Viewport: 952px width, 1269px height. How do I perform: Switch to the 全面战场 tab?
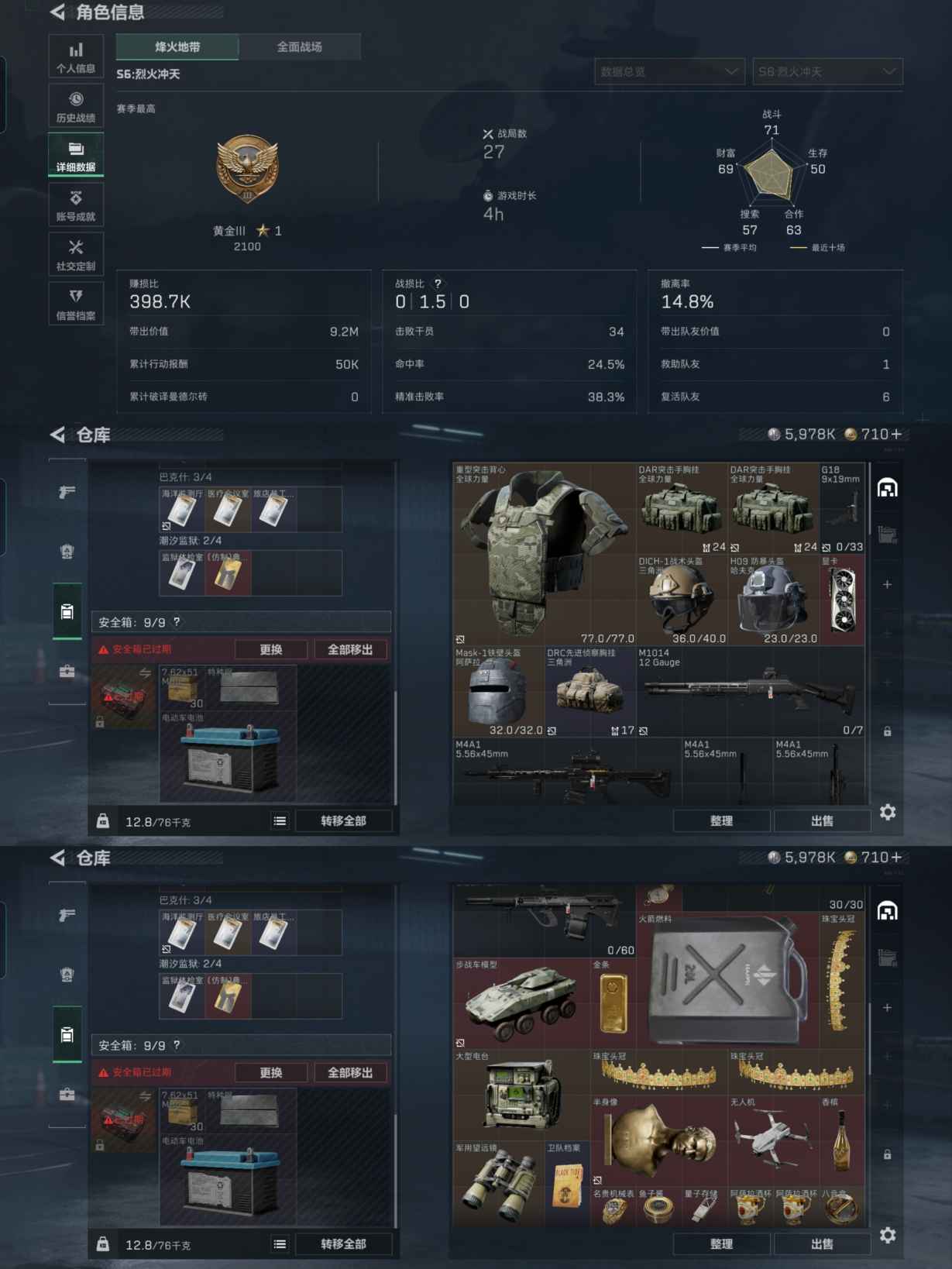click(300, 46)
